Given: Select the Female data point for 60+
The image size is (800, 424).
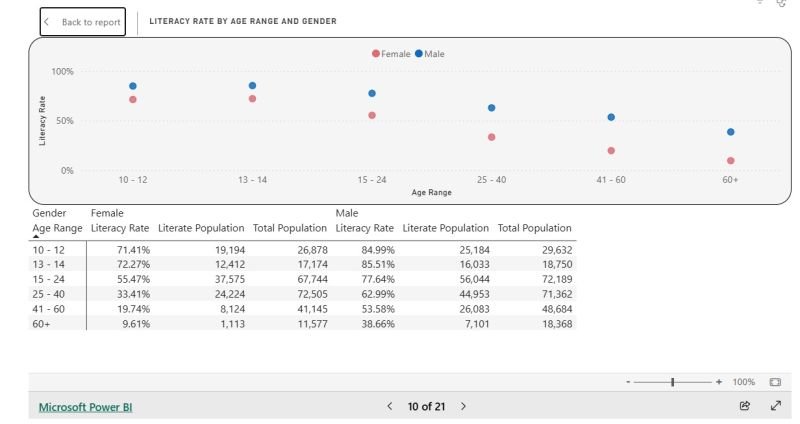Looking at the screenshot, I should click(731, 160).
